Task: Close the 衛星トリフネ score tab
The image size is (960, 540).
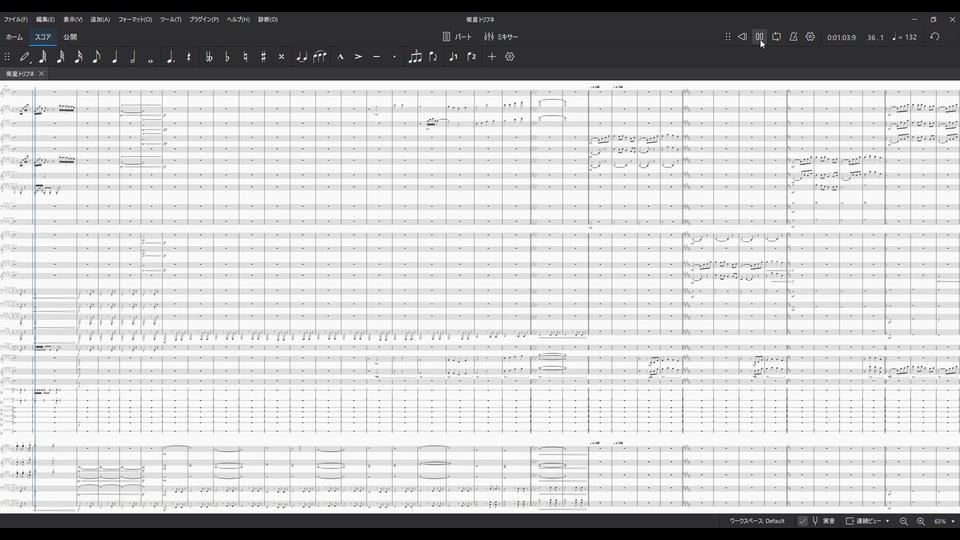Action: (x=42, y=73)
